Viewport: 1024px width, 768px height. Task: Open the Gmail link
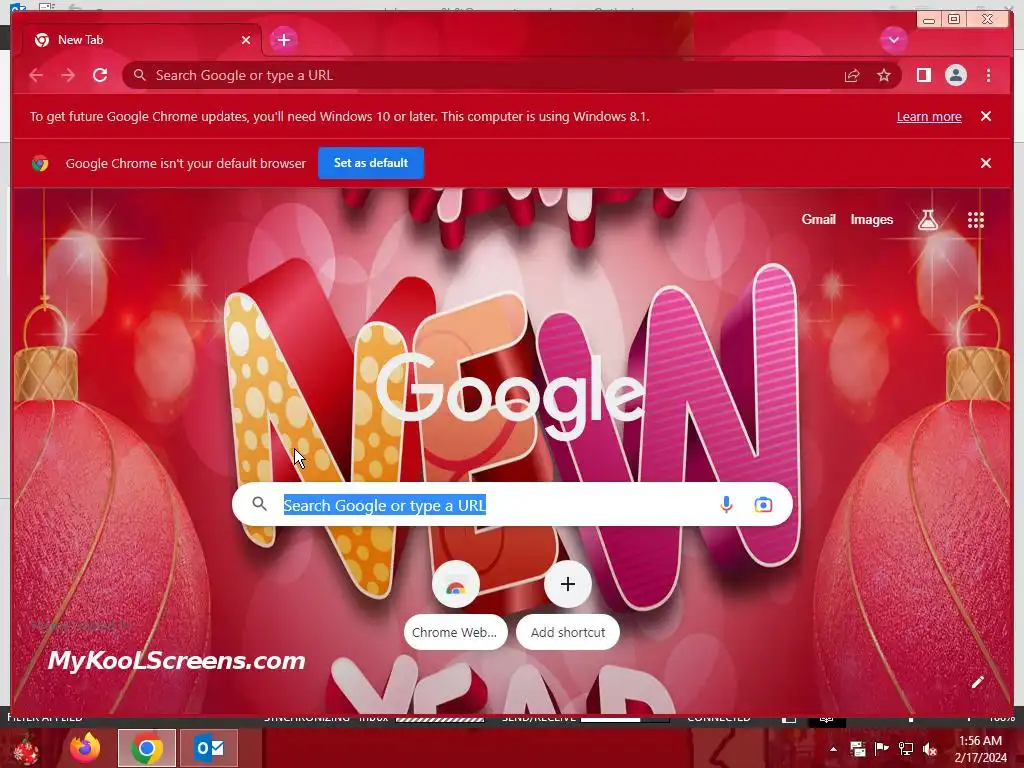[818, 219]
